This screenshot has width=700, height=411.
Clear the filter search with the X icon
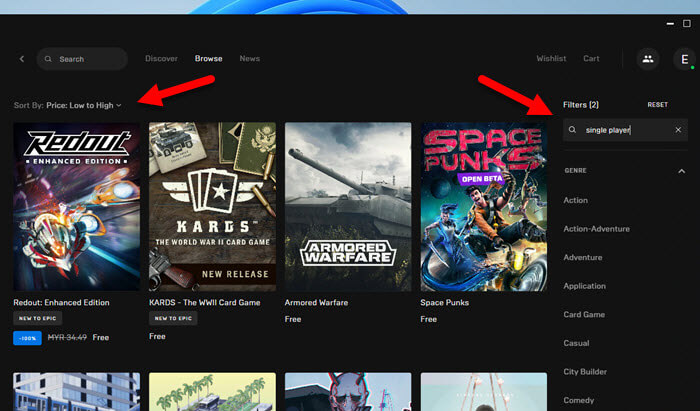coord(678,130)
